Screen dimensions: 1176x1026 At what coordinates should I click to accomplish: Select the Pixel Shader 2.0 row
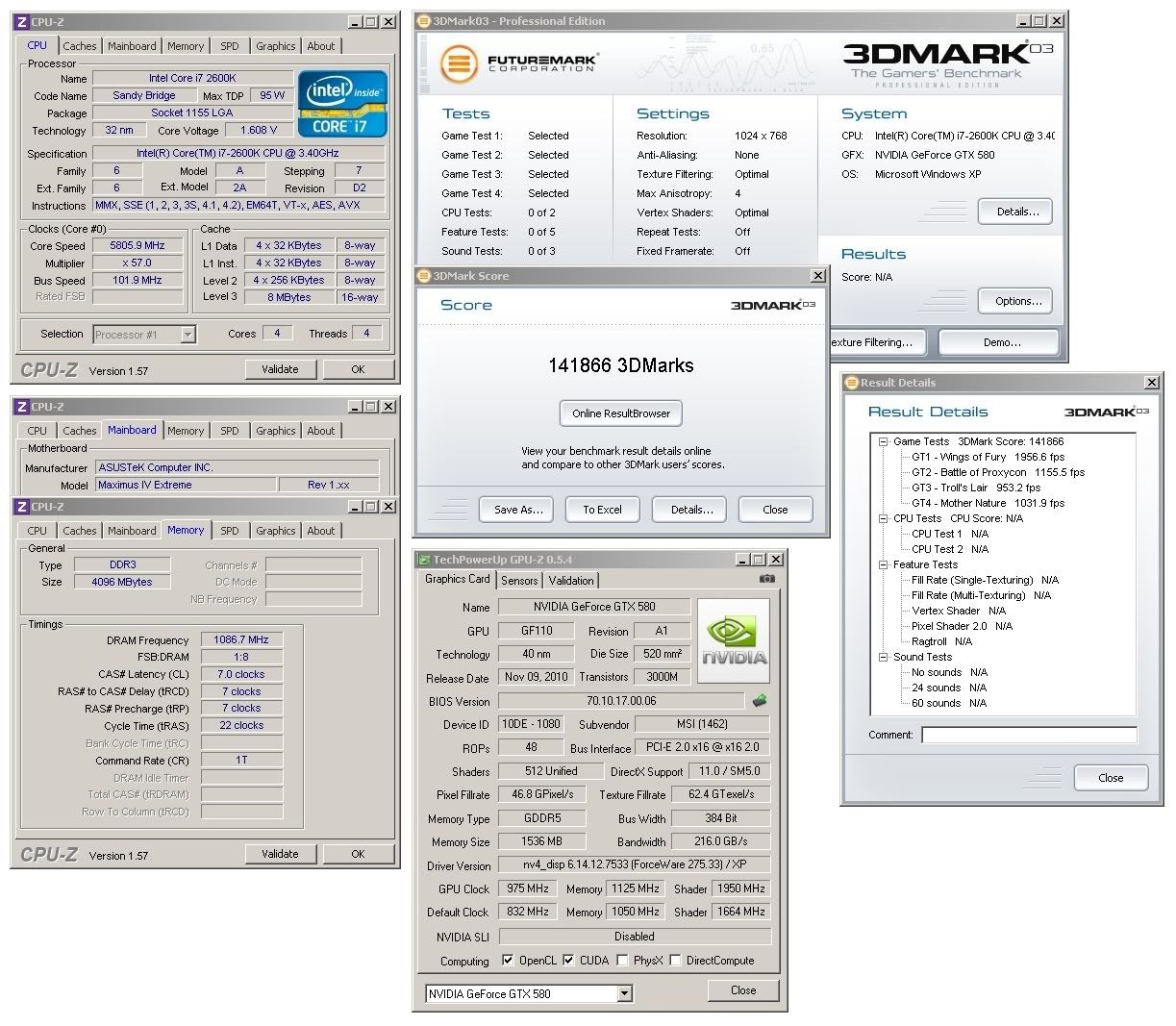pyautogui.click(x=962, y=626)
